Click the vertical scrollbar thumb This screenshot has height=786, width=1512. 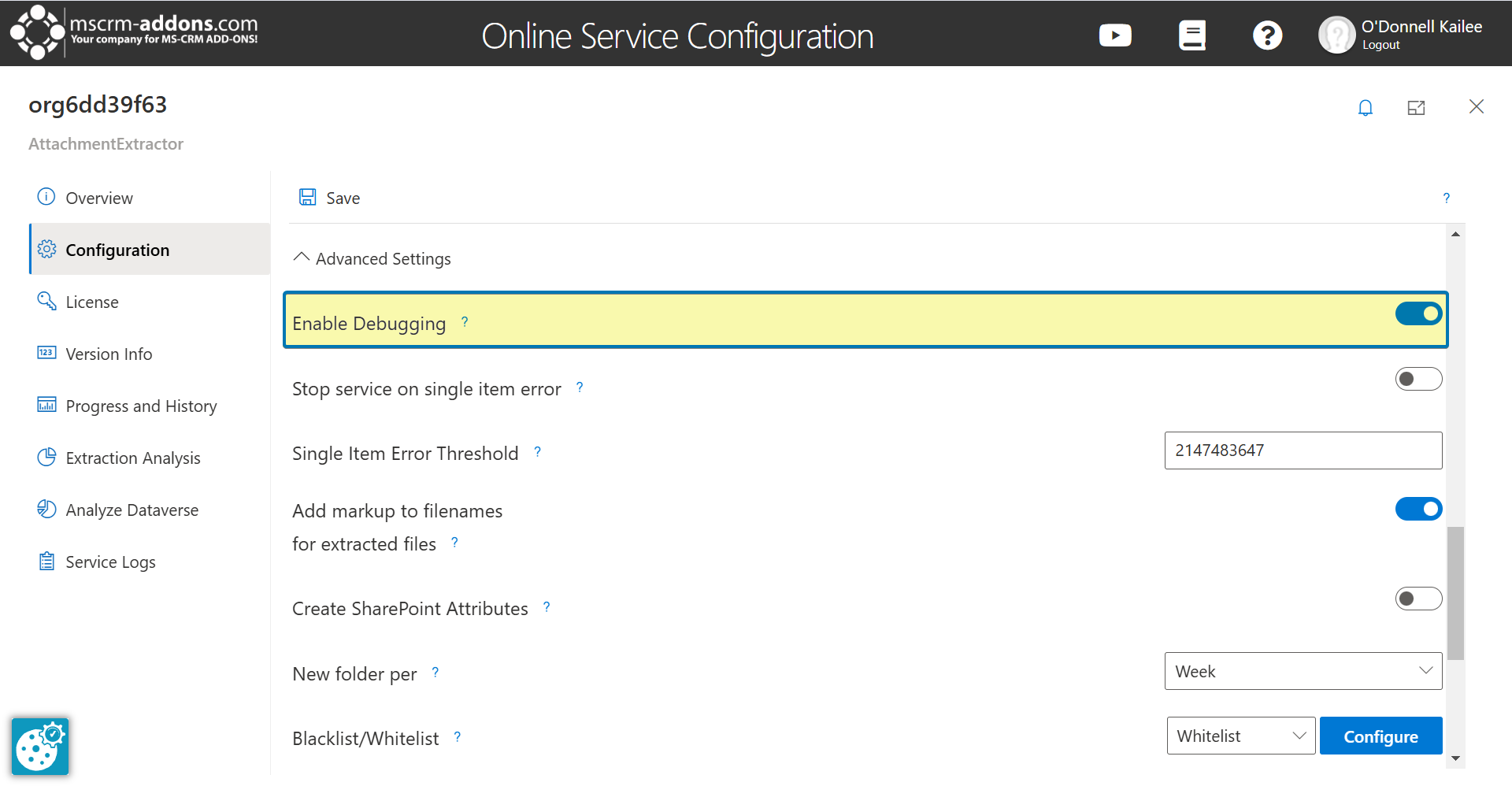point(1455,593)
